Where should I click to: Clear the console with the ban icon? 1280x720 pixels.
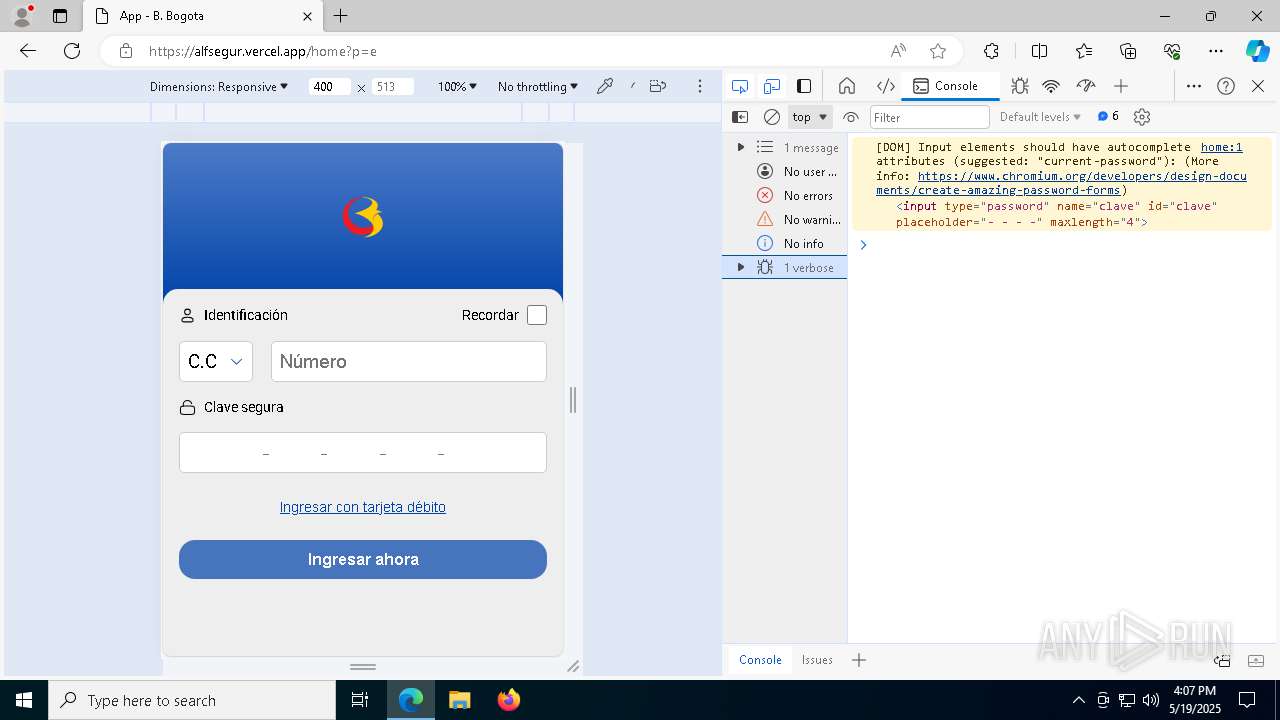point(771,117)
